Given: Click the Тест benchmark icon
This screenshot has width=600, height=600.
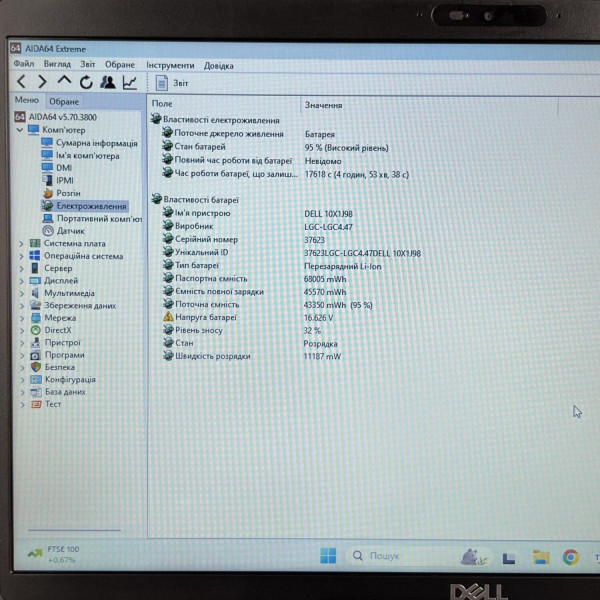Looking at the screenshot, I should pyautogui.click(x=36, y=404).
